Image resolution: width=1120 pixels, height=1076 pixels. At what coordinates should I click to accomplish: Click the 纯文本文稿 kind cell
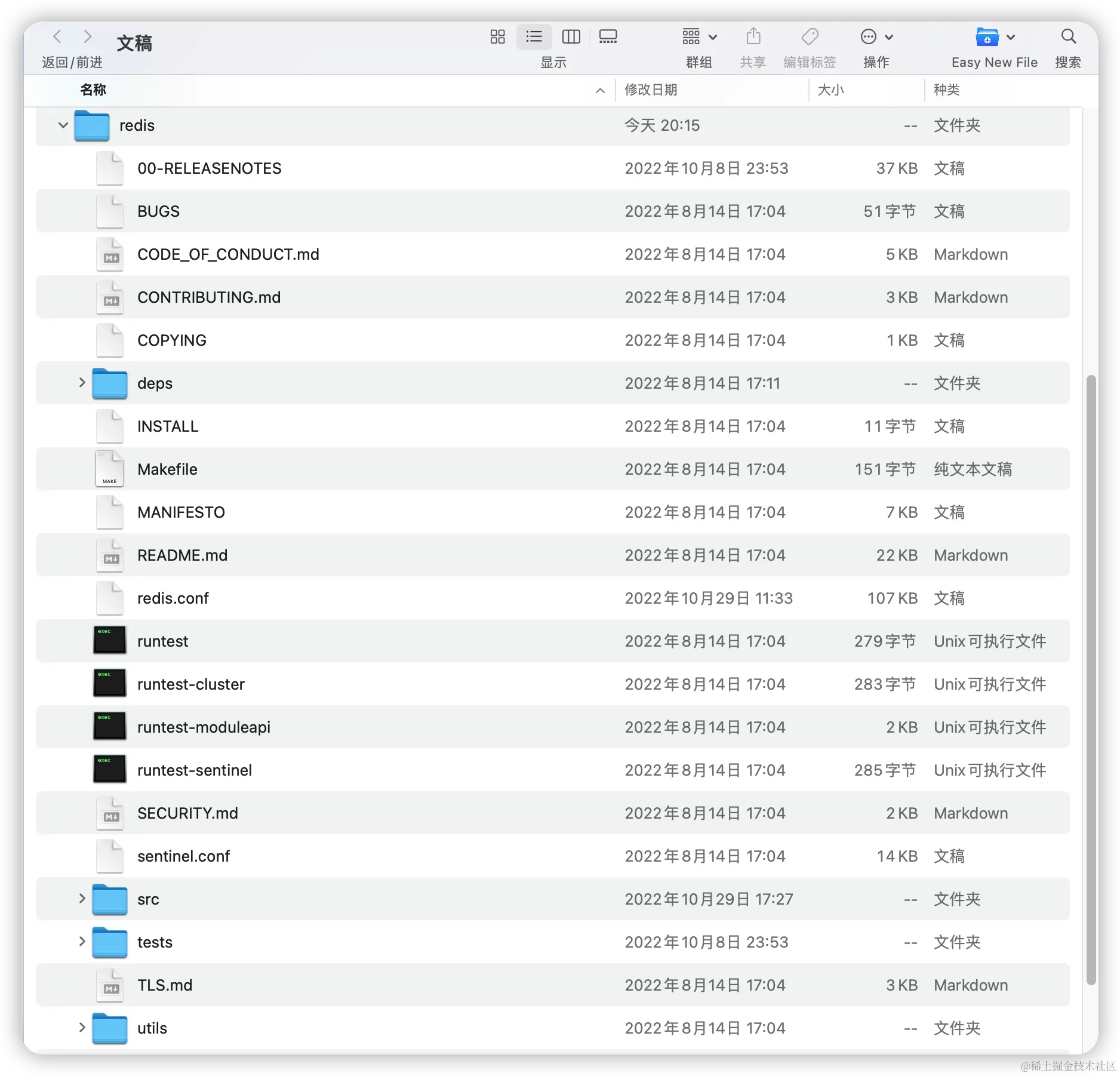point(973,469)
